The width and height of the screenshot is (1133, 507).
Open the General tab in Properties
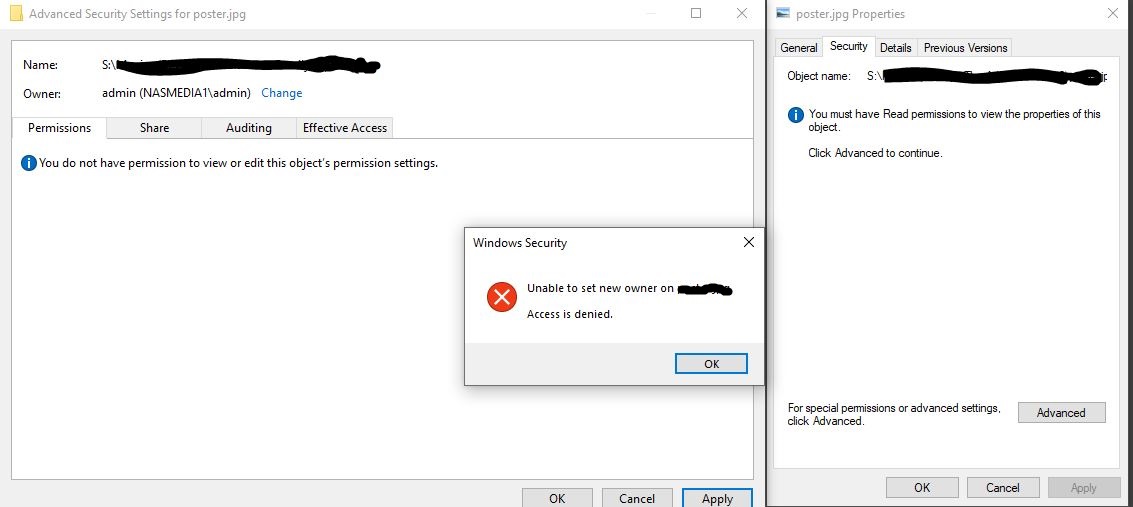click(799, 48)
